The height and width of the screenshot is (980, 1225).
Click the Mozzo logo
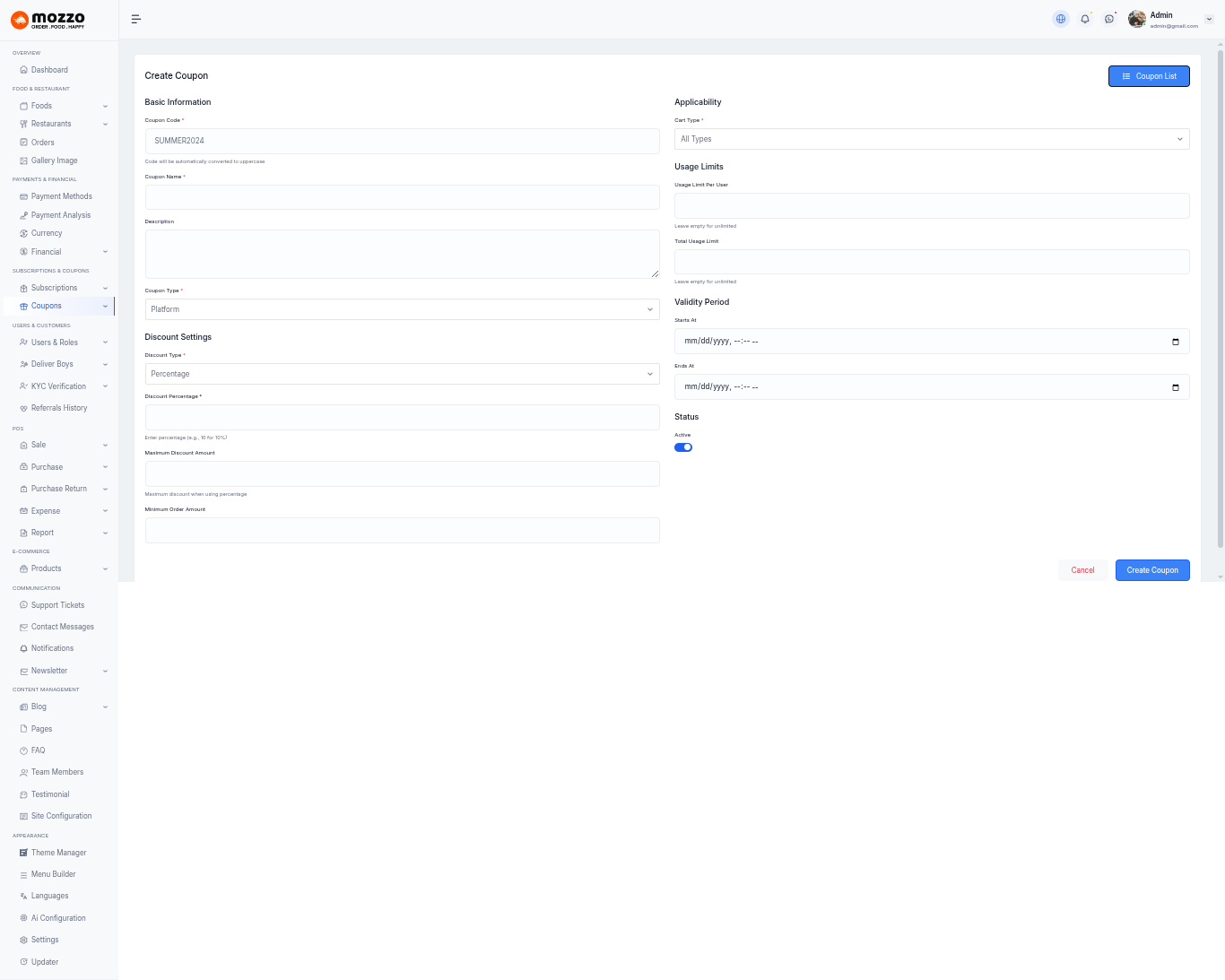(x=48, y=20)
